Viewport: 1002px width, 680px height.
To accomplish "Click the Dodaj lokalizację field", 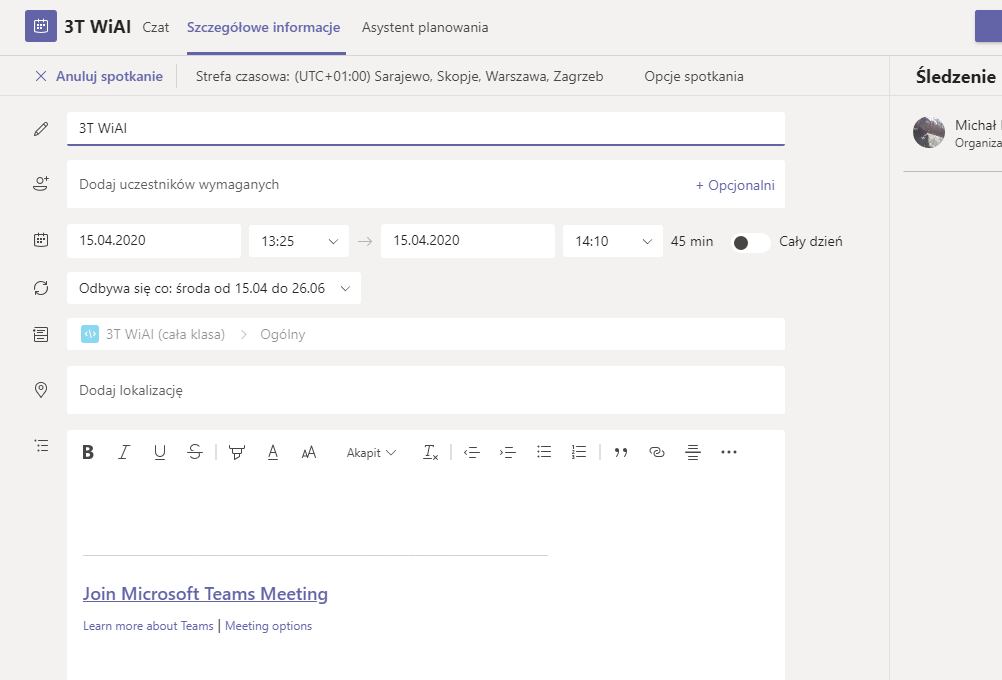I will 426,390.
